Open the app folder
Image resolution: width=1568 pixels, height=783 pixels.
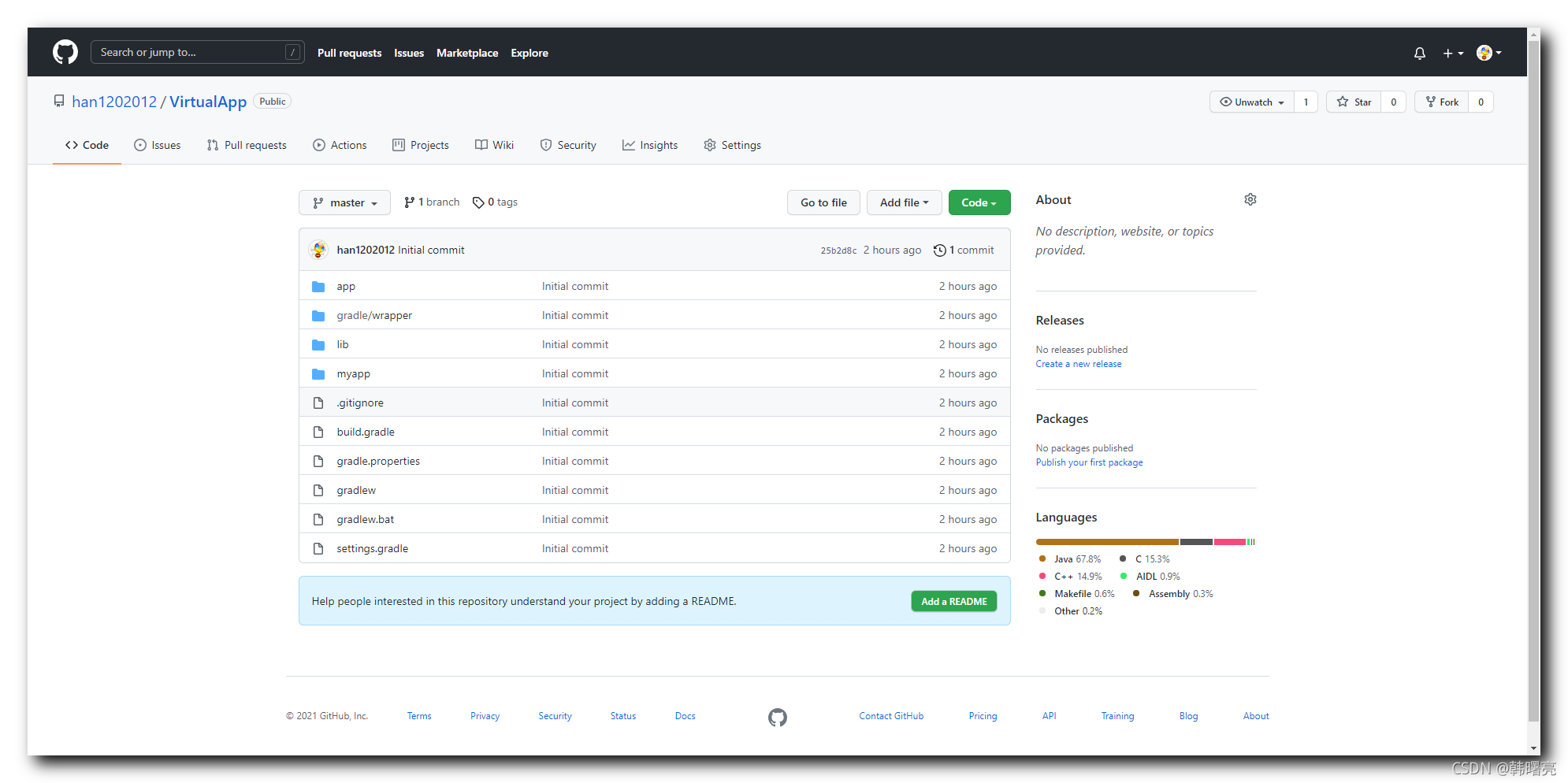click(x=346, y=286)
